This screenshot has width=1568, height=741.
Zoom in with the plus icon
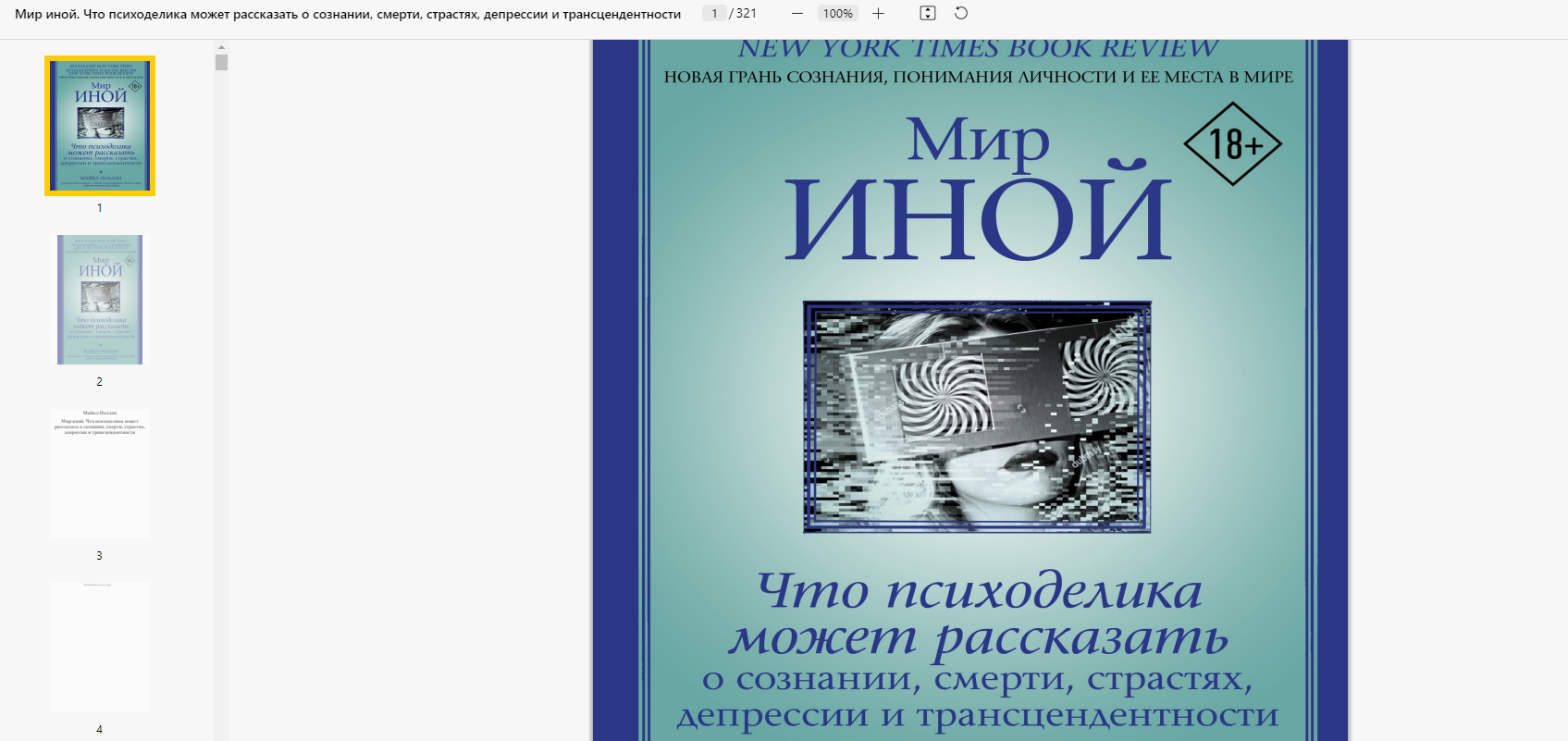click(x=879, y=14)
